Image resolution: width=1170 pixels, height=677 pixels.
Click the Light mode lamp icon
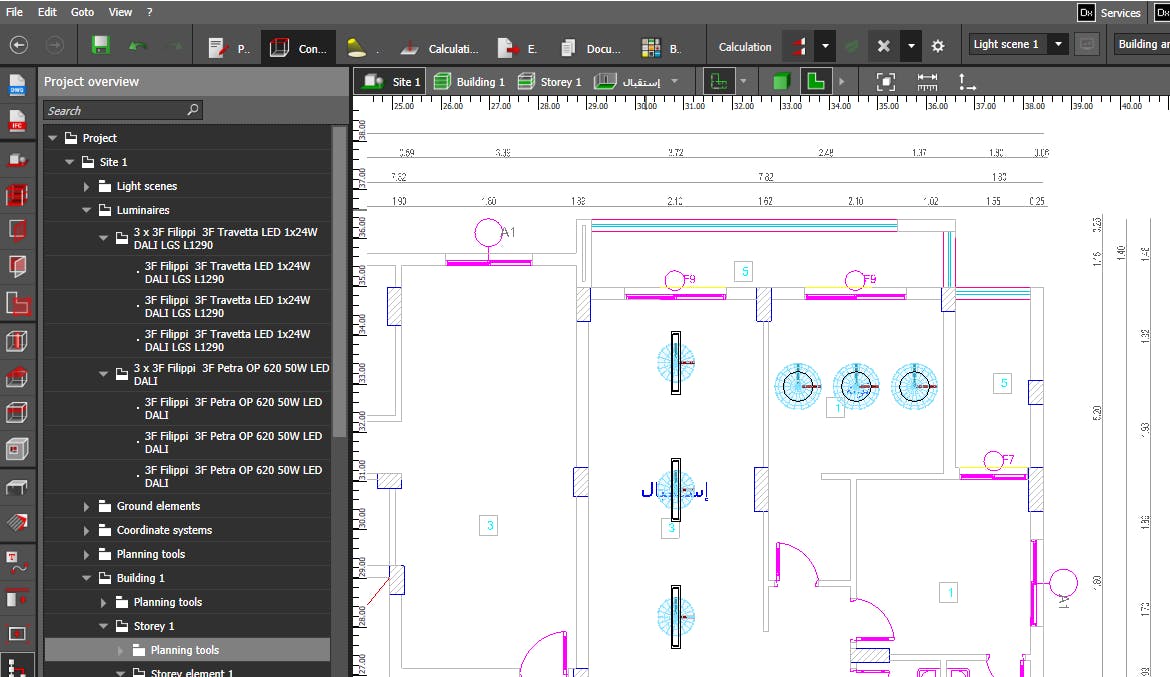(x=357, y=47)
